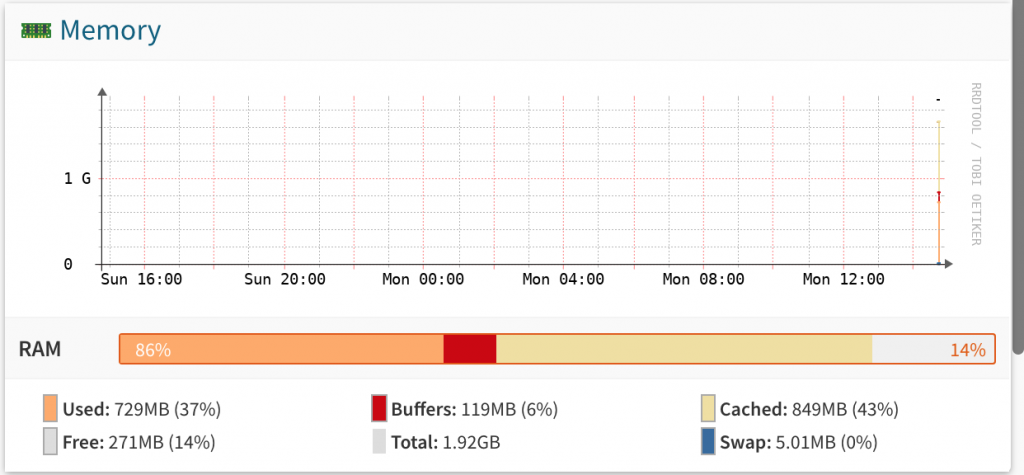Click the vertical scrollbar on the right edge

(1018, 176)
